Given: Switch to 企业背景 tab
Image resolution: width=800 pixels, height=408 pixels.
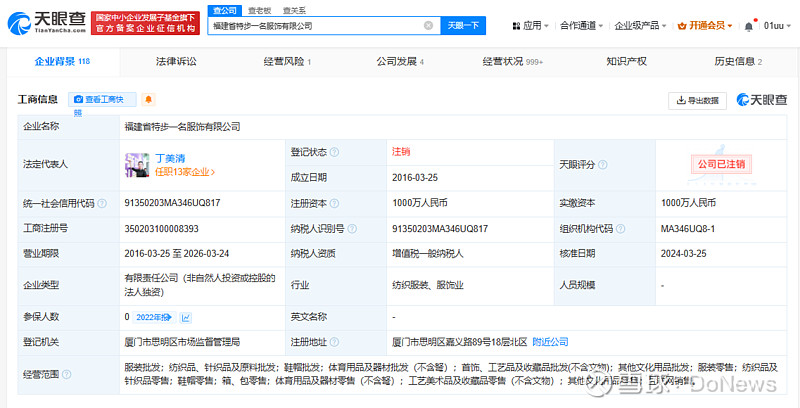Looking at the screenshot, I should click(x=62, y=62).
